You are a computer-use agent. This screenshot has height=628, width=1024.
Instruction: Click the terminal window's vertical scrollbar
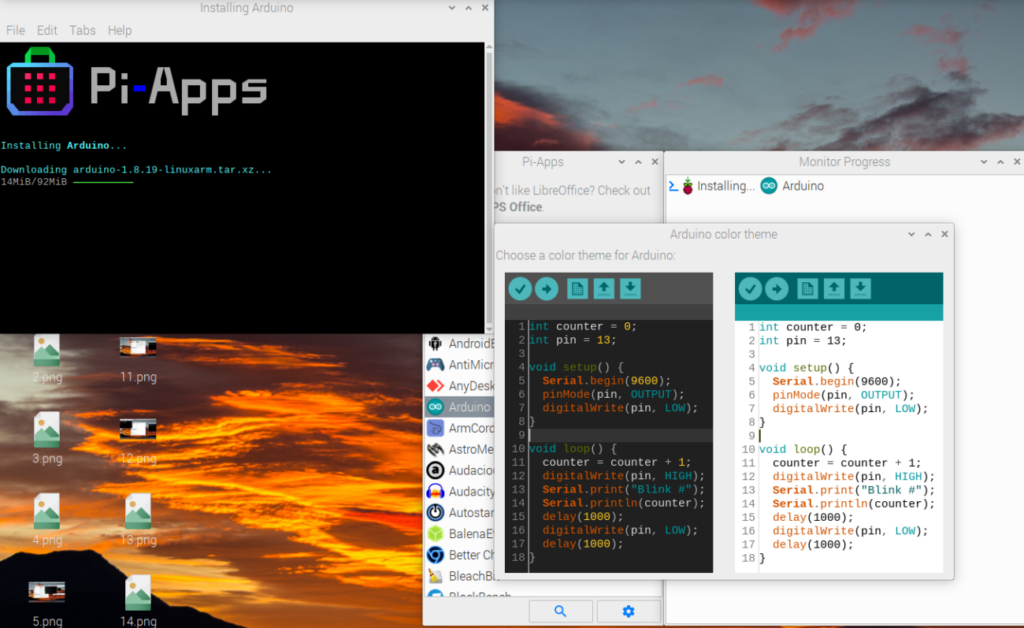(489, 180)
